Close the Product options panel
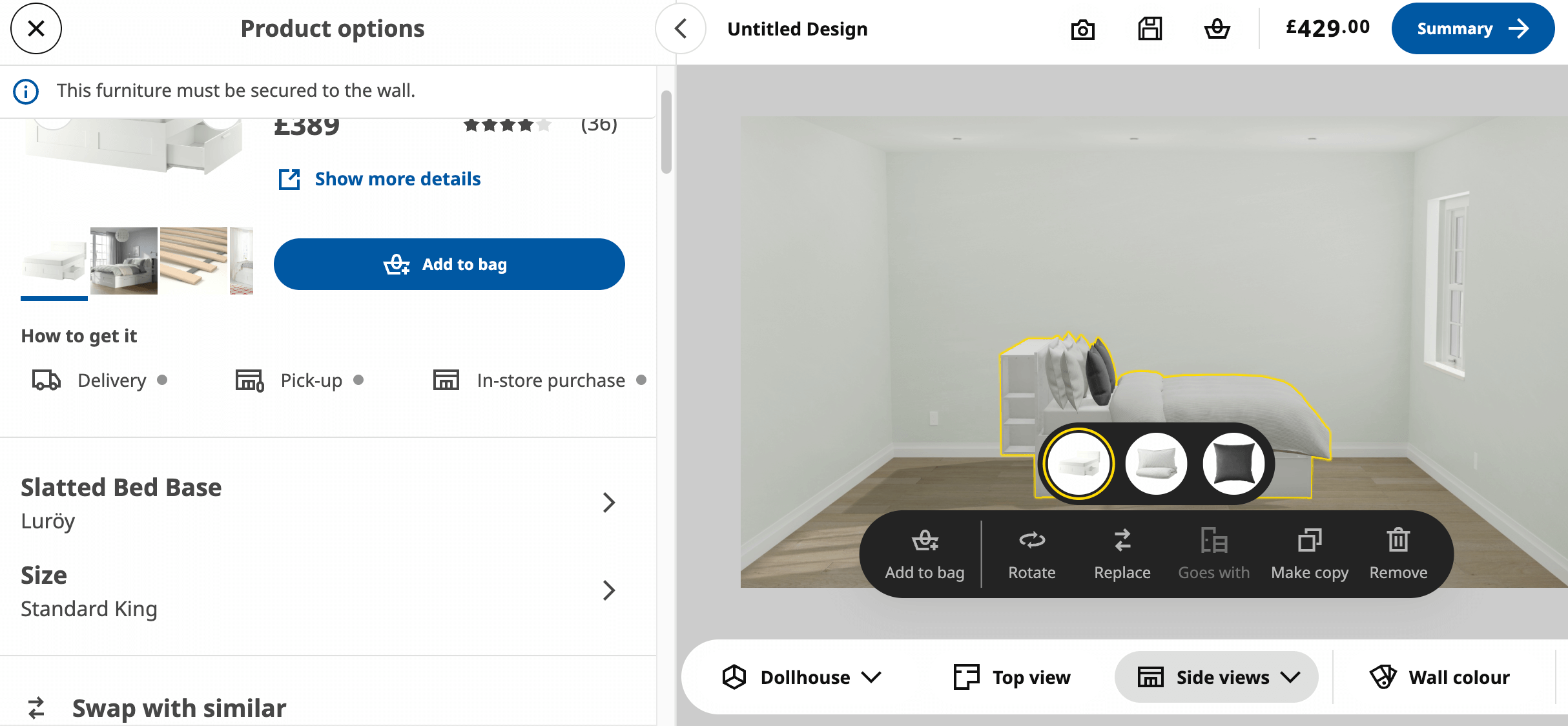 coord(36,28)
